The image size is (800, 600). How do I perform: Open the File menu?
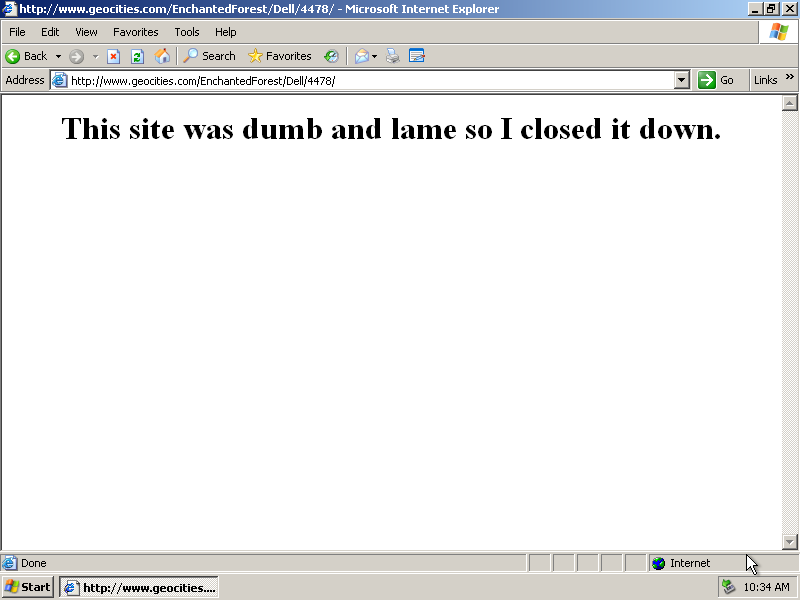(17, 32)
